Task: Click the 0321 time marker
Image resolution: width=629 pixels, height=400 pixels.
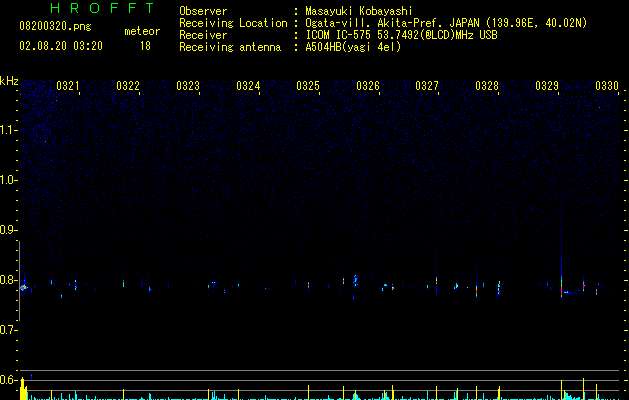Action: tap(67, 86)
